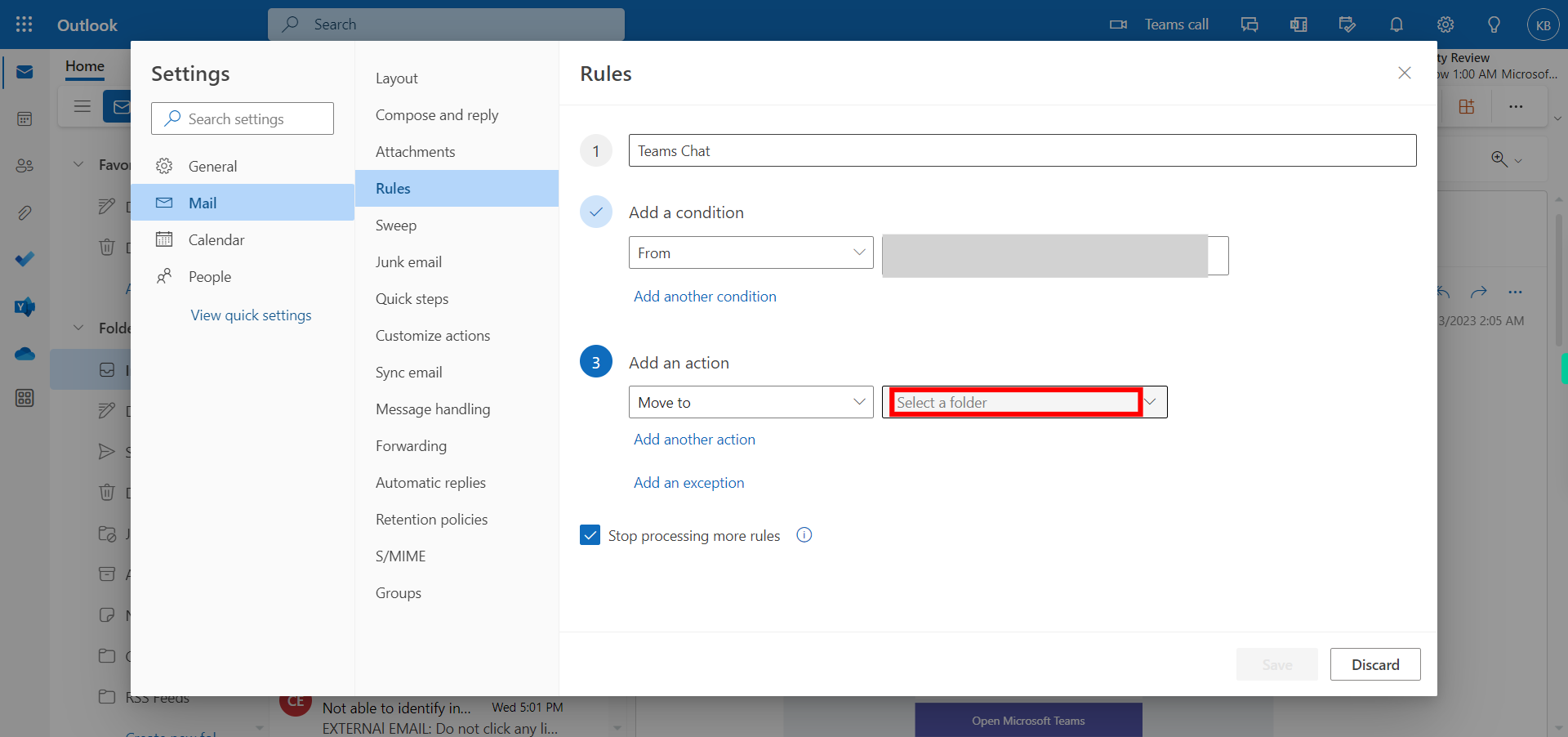Open Rules settings

[457, 188]
